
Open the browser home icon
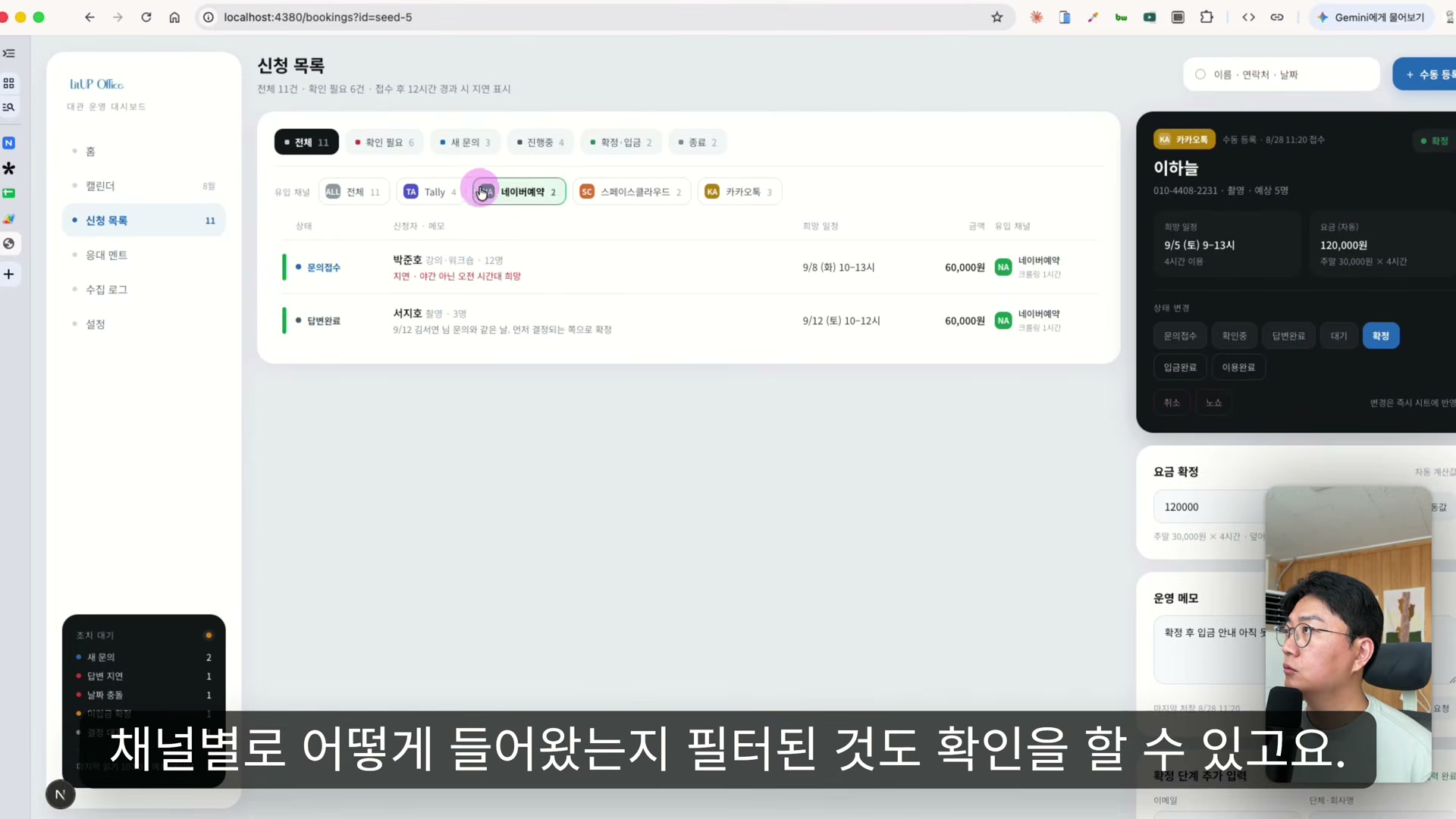[174, 17]
